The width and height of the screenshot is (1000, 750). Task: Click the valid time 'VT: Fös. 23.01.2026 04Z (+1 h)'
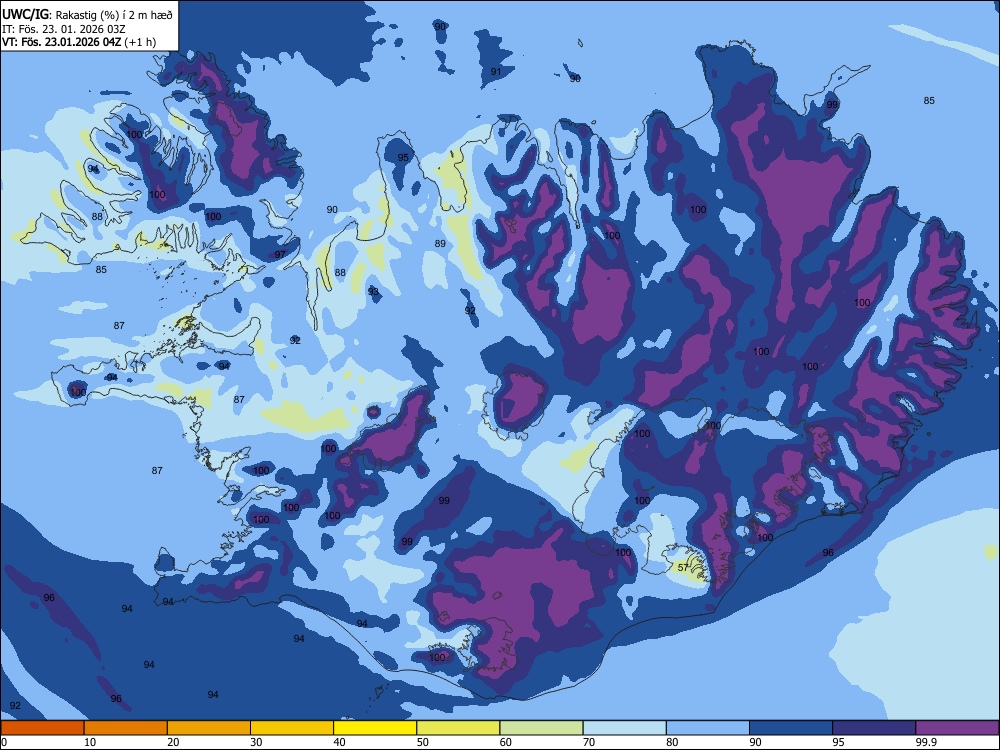(79, 42)
